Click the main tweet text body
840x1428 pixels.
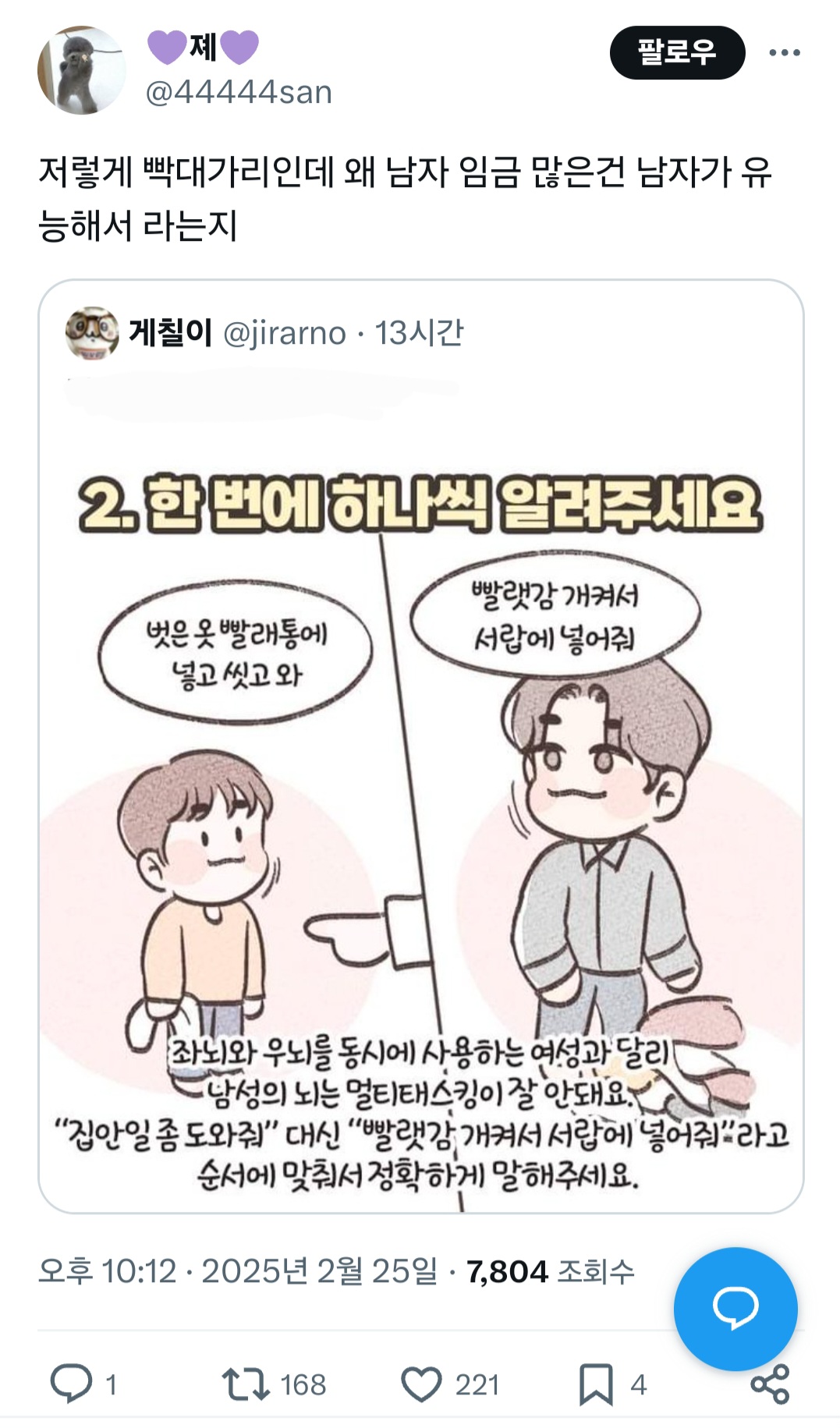(x=406, y=198)
